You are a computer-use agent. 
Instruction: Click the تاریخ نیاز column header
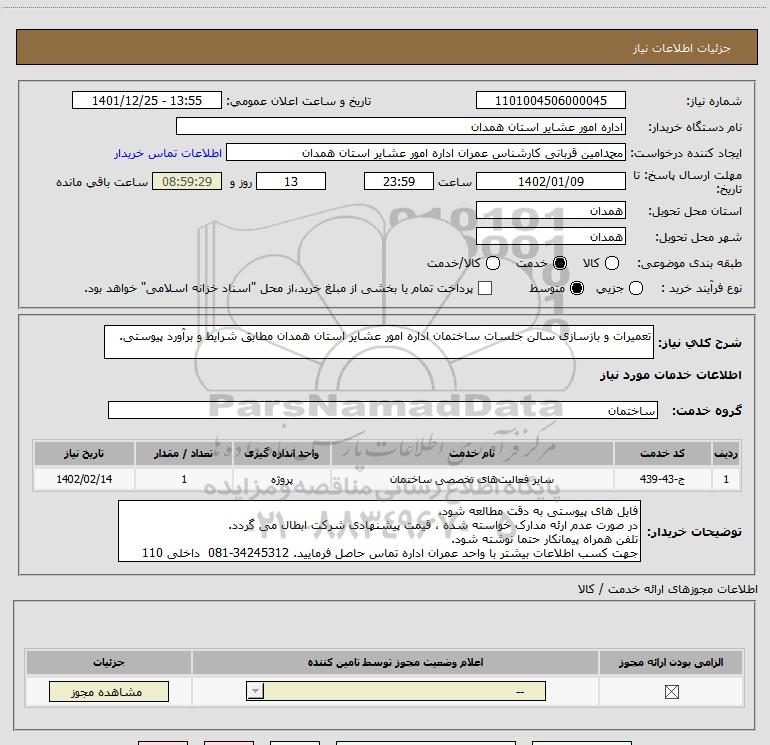tap(84, 453)
